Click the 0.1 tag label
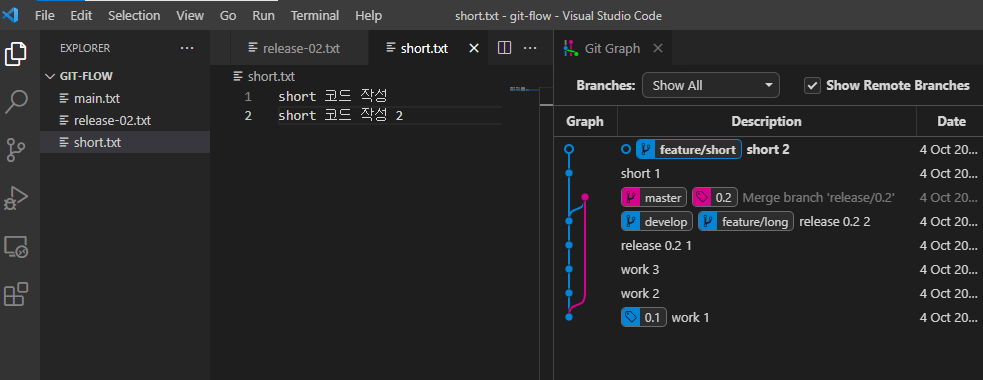Screen dimensions: 983x380 pyautogui.click(x=644, y=317)
